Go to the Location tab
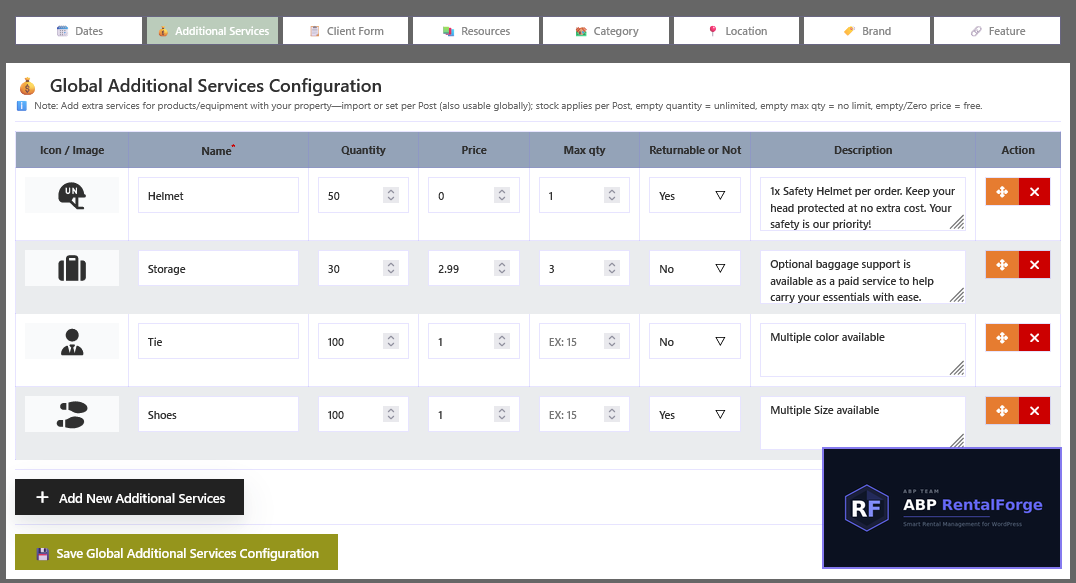Viewport: 1076px width, 583px height. point(736,31)
